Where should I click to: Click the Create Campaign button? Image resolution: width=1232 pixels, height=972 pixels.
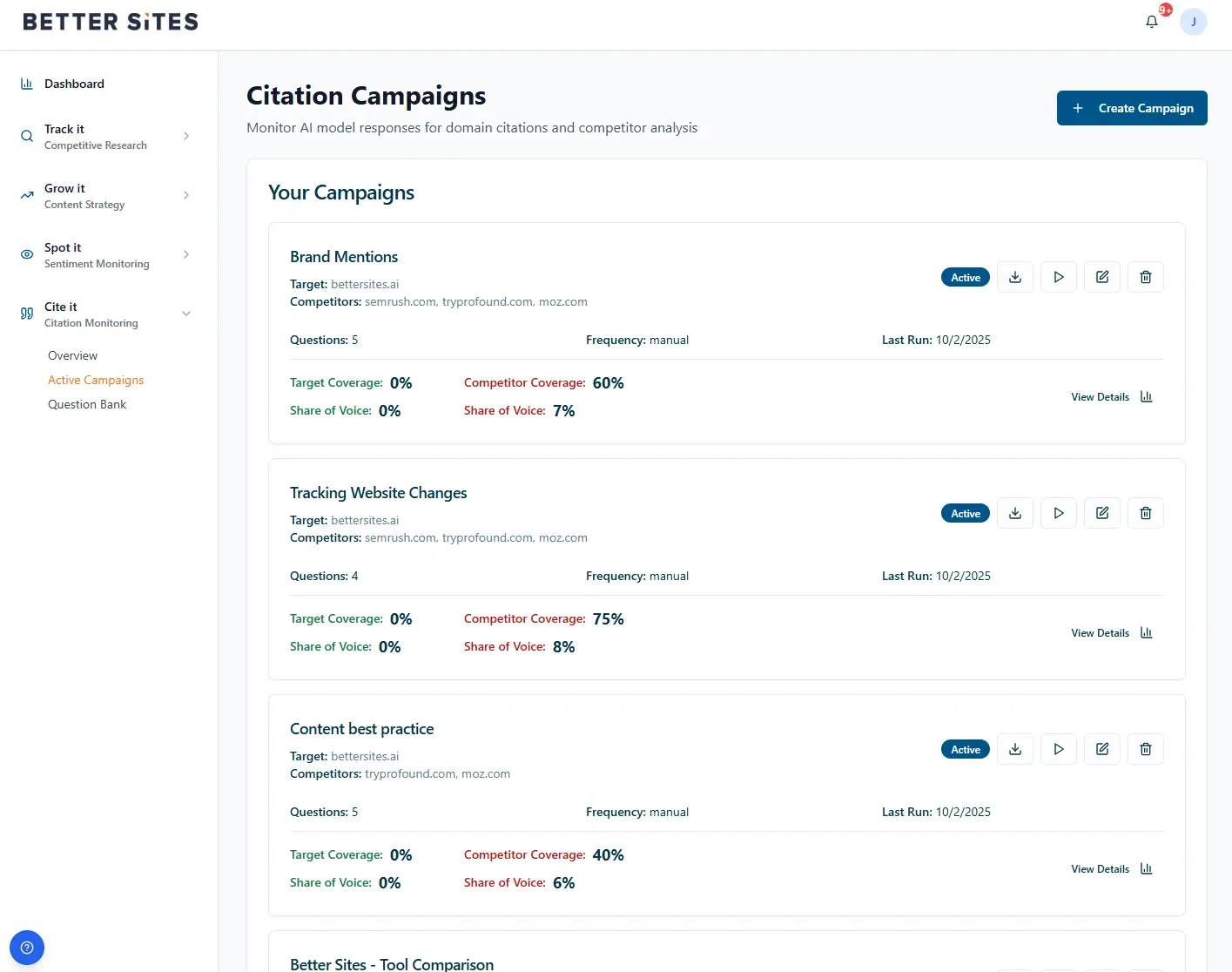pyautogui.click(x=1131, y=108)
